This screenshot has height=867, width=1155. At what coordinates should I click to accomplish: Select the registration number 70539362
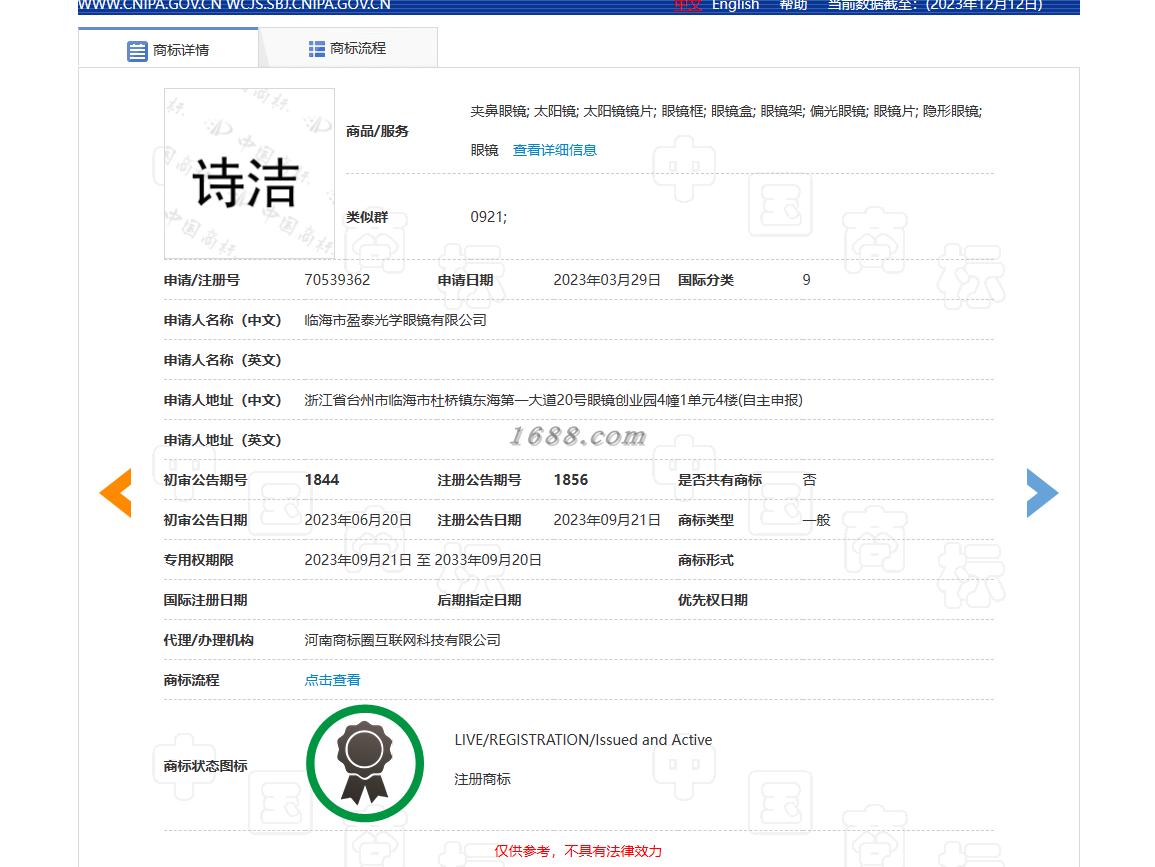coord(337,280)
